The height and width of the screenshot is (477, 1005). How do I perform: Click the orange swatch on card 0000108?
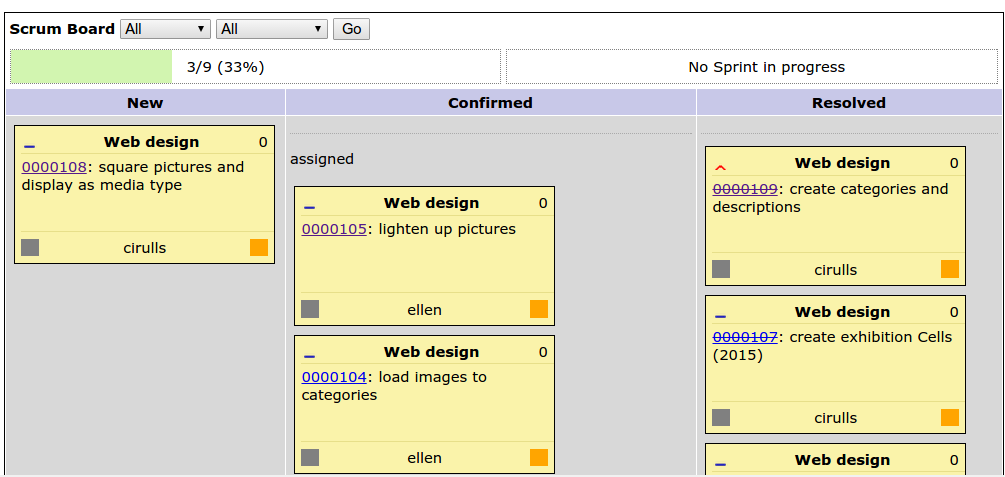(x=259, y=247)
